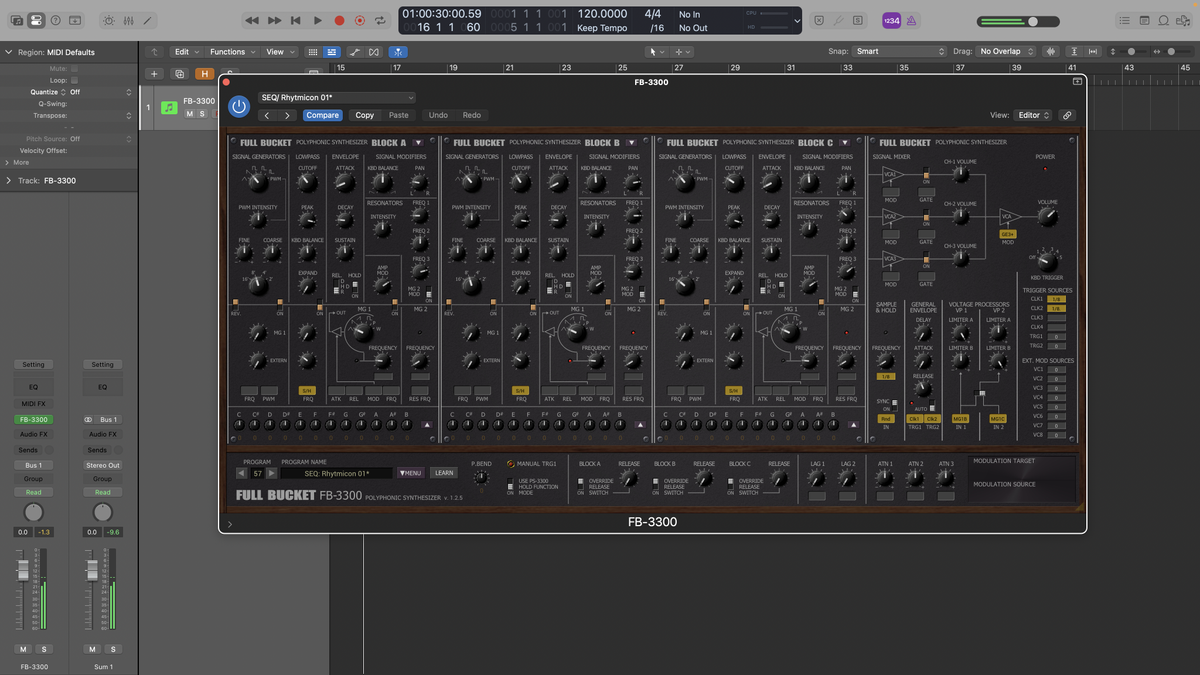The height and width of the screenshot is (675, 1200).
Task: Switch to grid view icon in toolbar
Action: pos(312,52)
